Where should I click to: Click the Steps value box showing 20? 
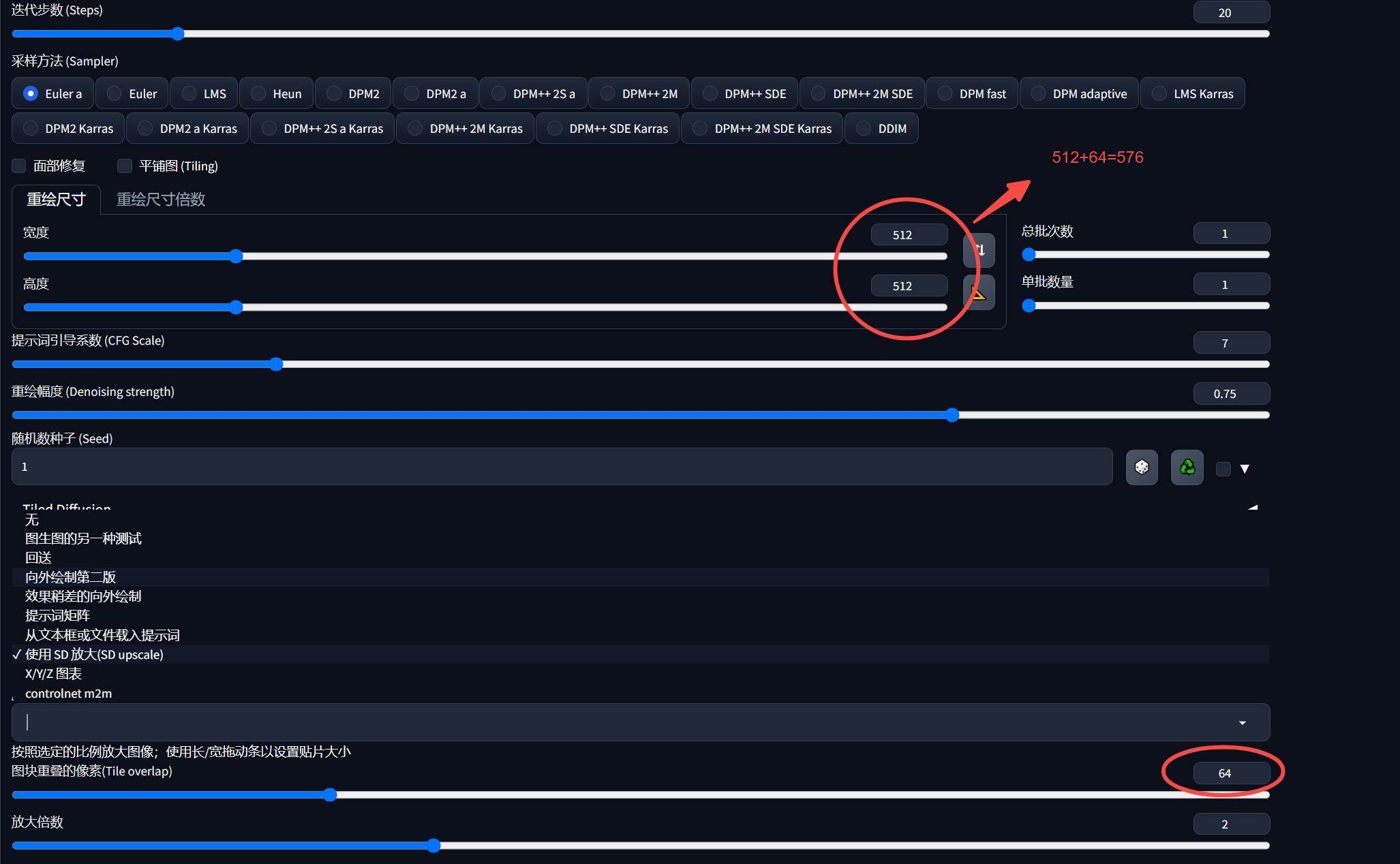point(1232,12)
